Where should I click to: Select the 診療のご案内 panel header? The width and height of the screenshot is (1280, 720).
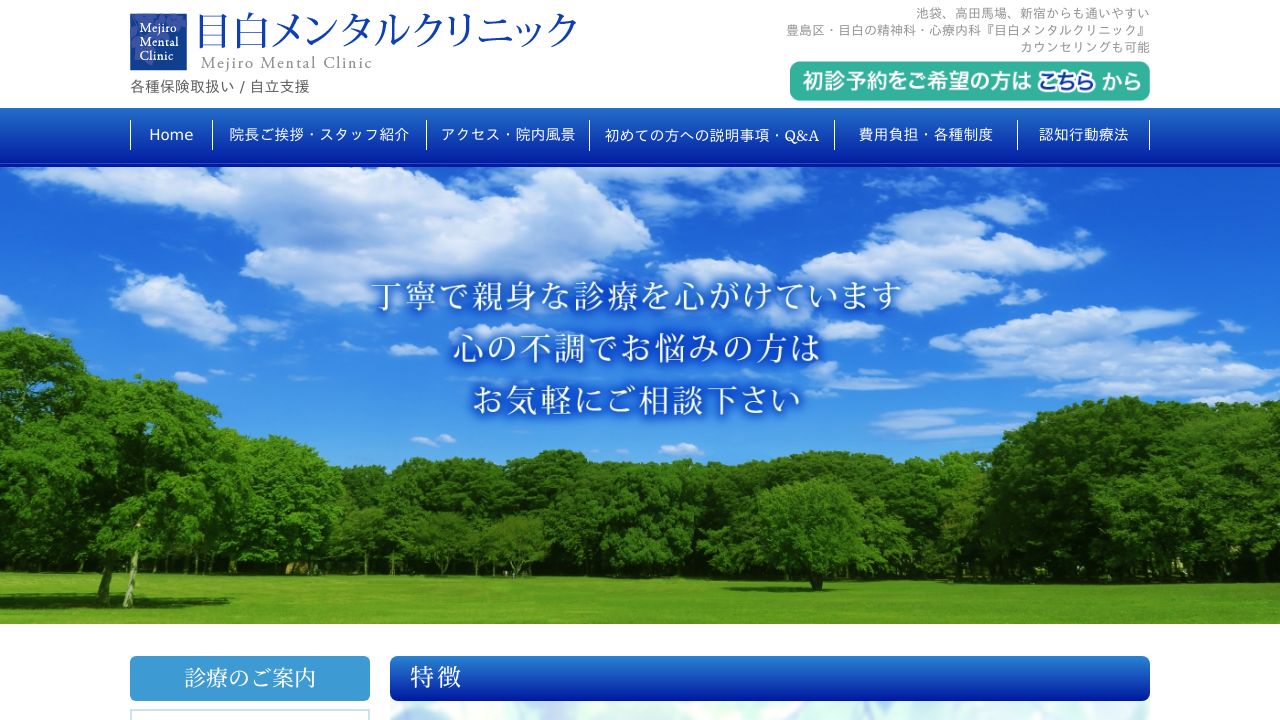[x=249, y=678]
